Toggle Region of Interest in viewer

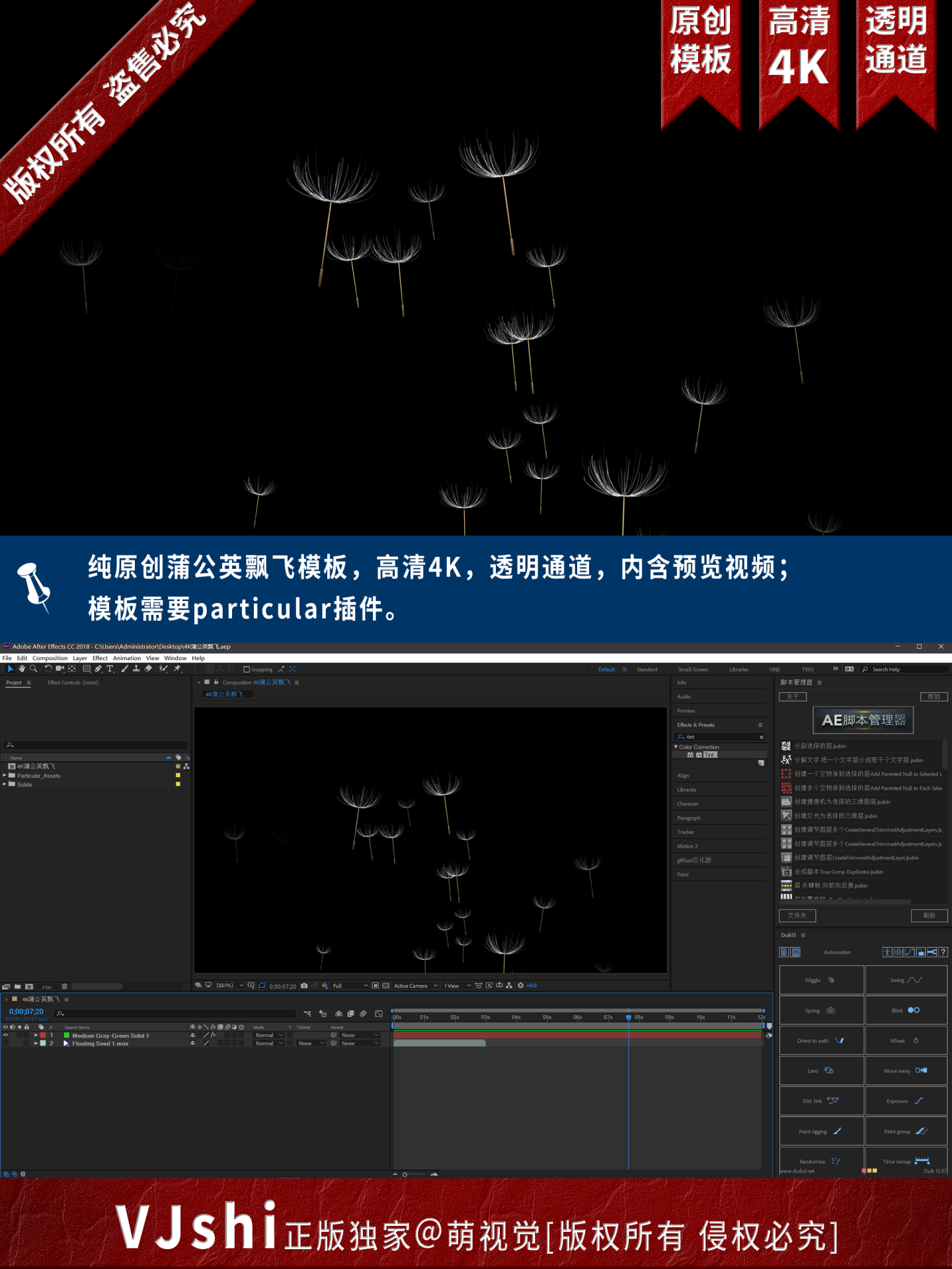[x=376, y=985]
